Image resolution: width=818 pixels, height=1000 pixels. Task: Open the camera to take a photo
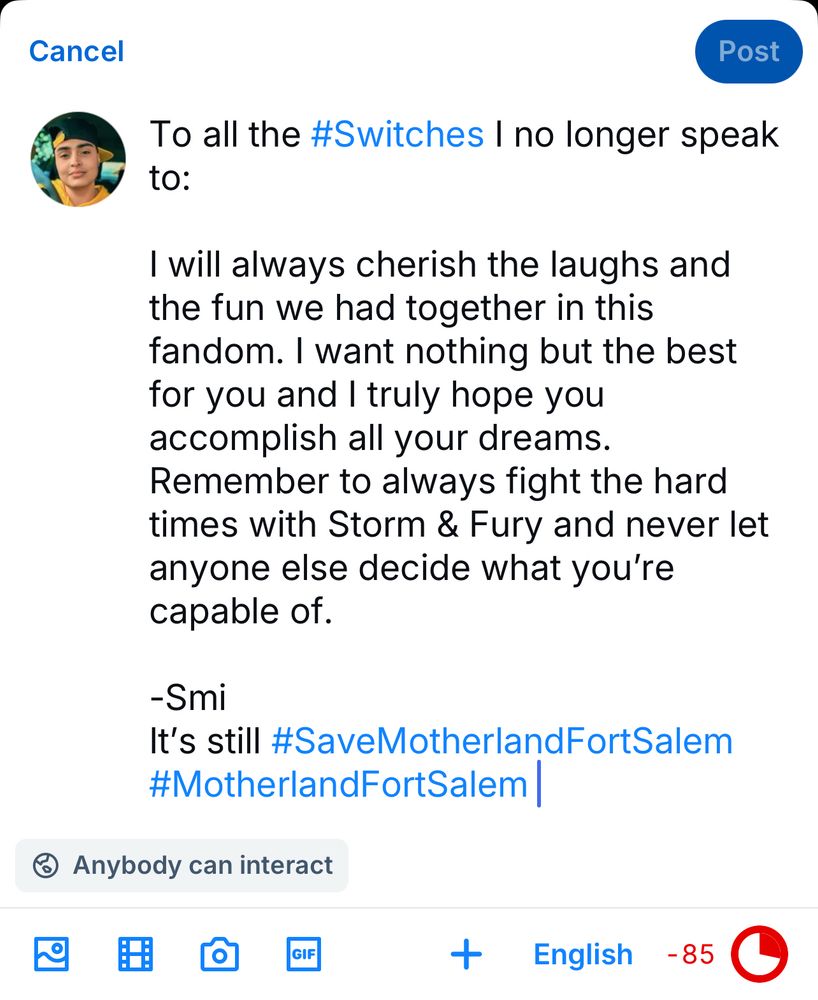pos(219,954)
